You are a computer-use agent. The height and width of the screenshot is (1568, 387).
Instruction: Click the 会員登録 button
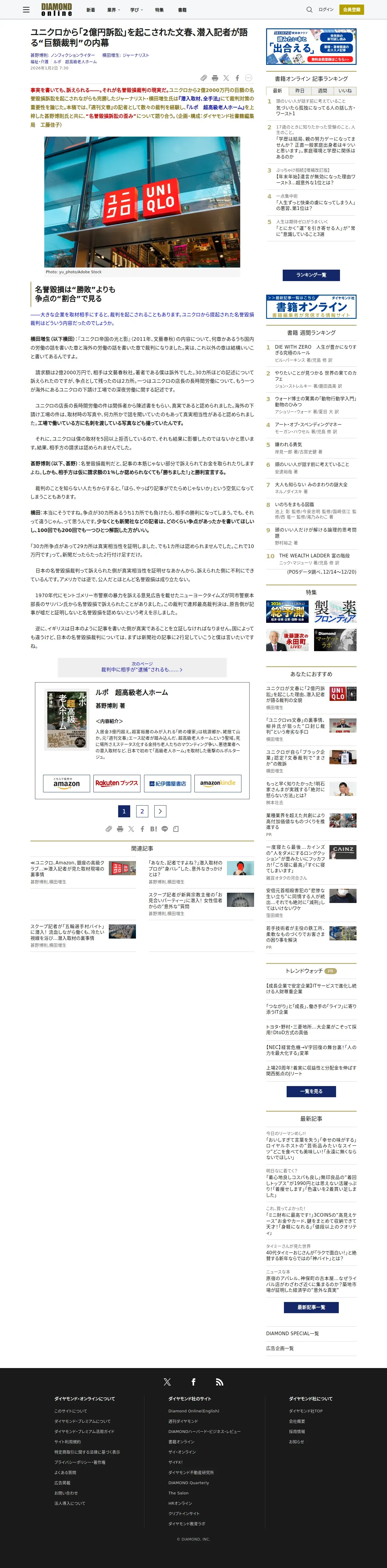pyautogui.click(x=352, y=10)
